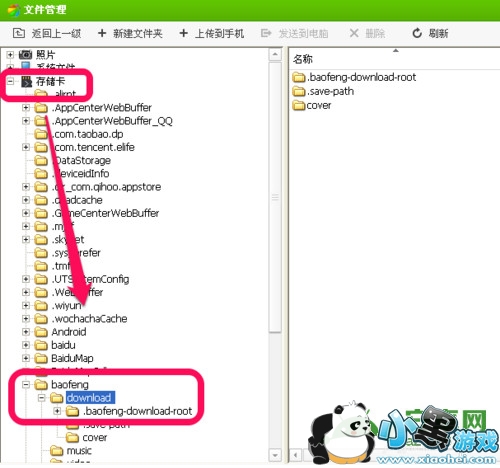Viewport: 500px width, 468px height.
Task: Collapse the 存储卡 tree node
Action: coord(10,81)
